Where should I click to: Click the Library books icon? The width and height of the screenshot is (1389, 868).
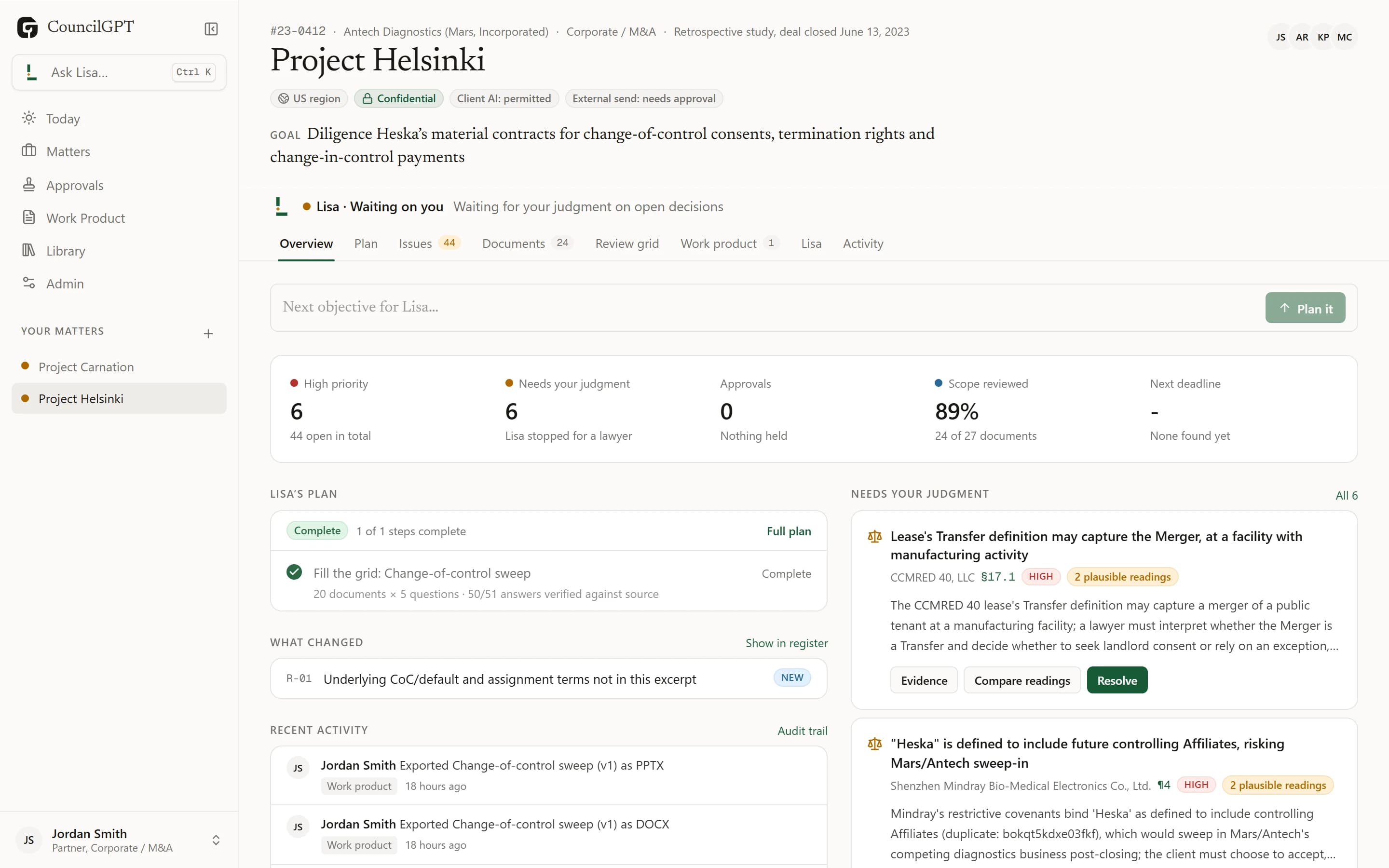pos(29,250)
